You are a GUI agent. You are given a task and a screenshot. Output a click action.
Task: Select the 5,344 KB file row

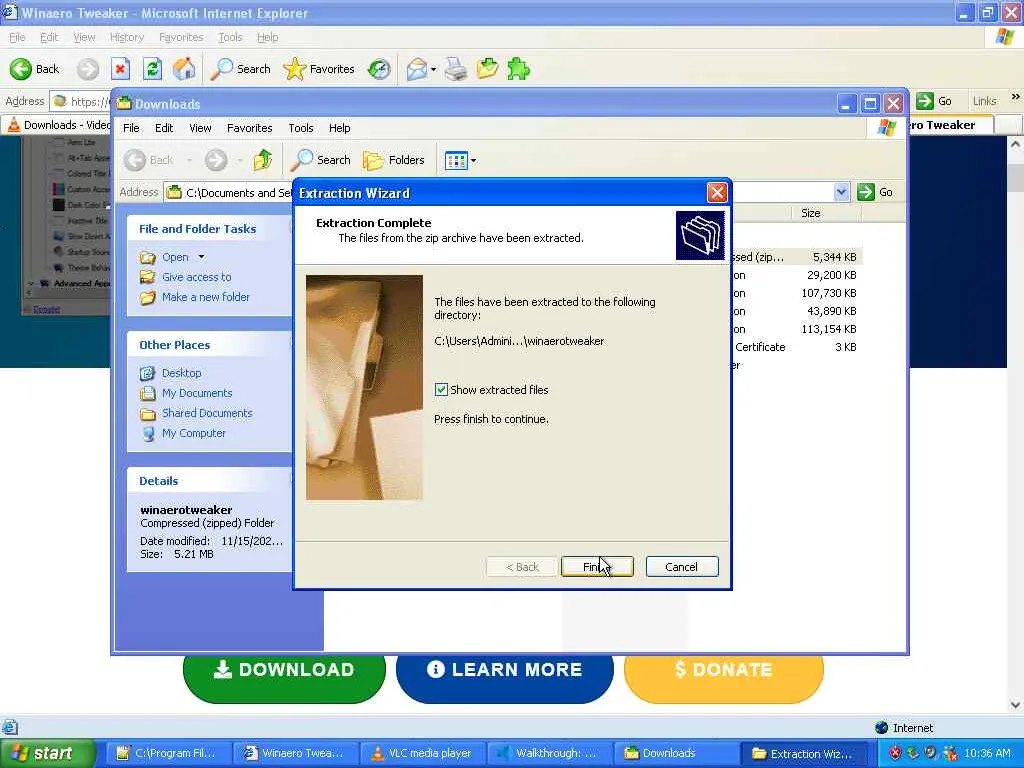(796, 257)
